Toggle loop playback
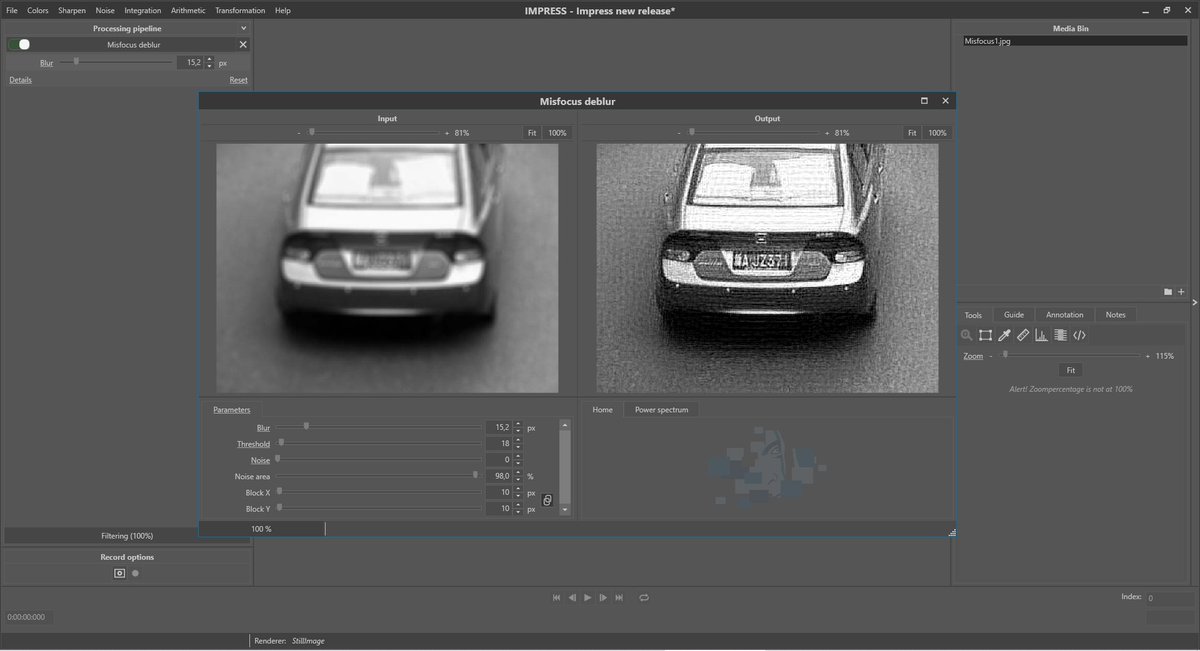Screen dimensions: 1200x651 click(644, 597)
